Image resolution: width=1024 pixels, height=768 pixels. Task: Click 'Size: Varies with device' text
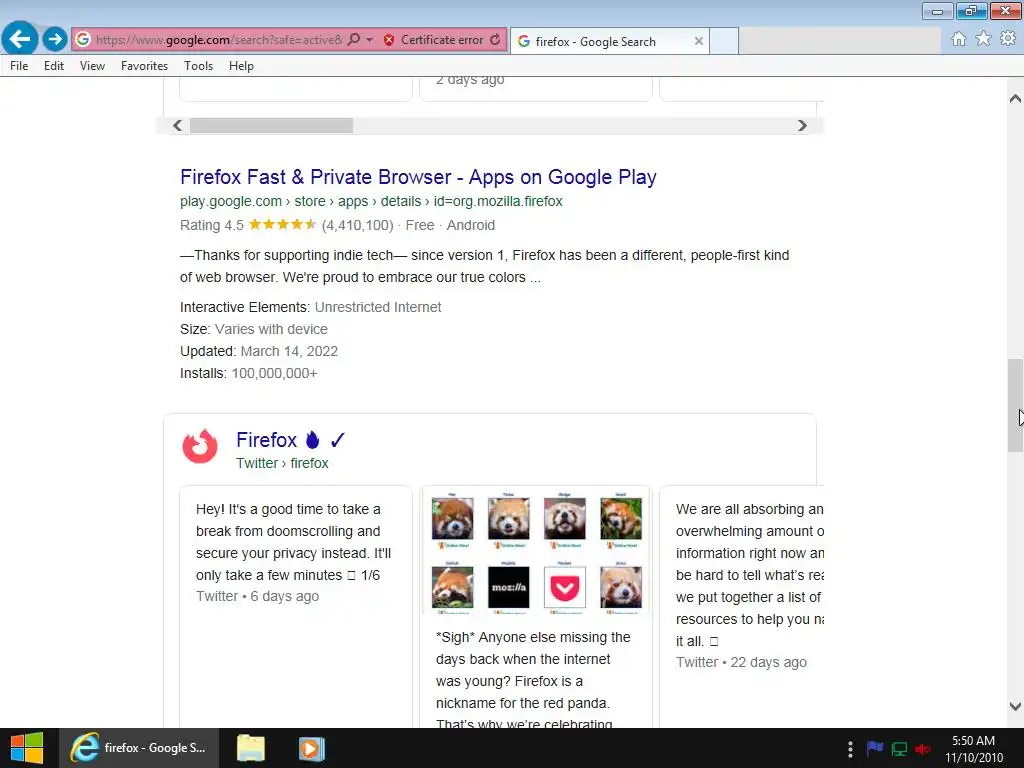[x=254, y=329]
